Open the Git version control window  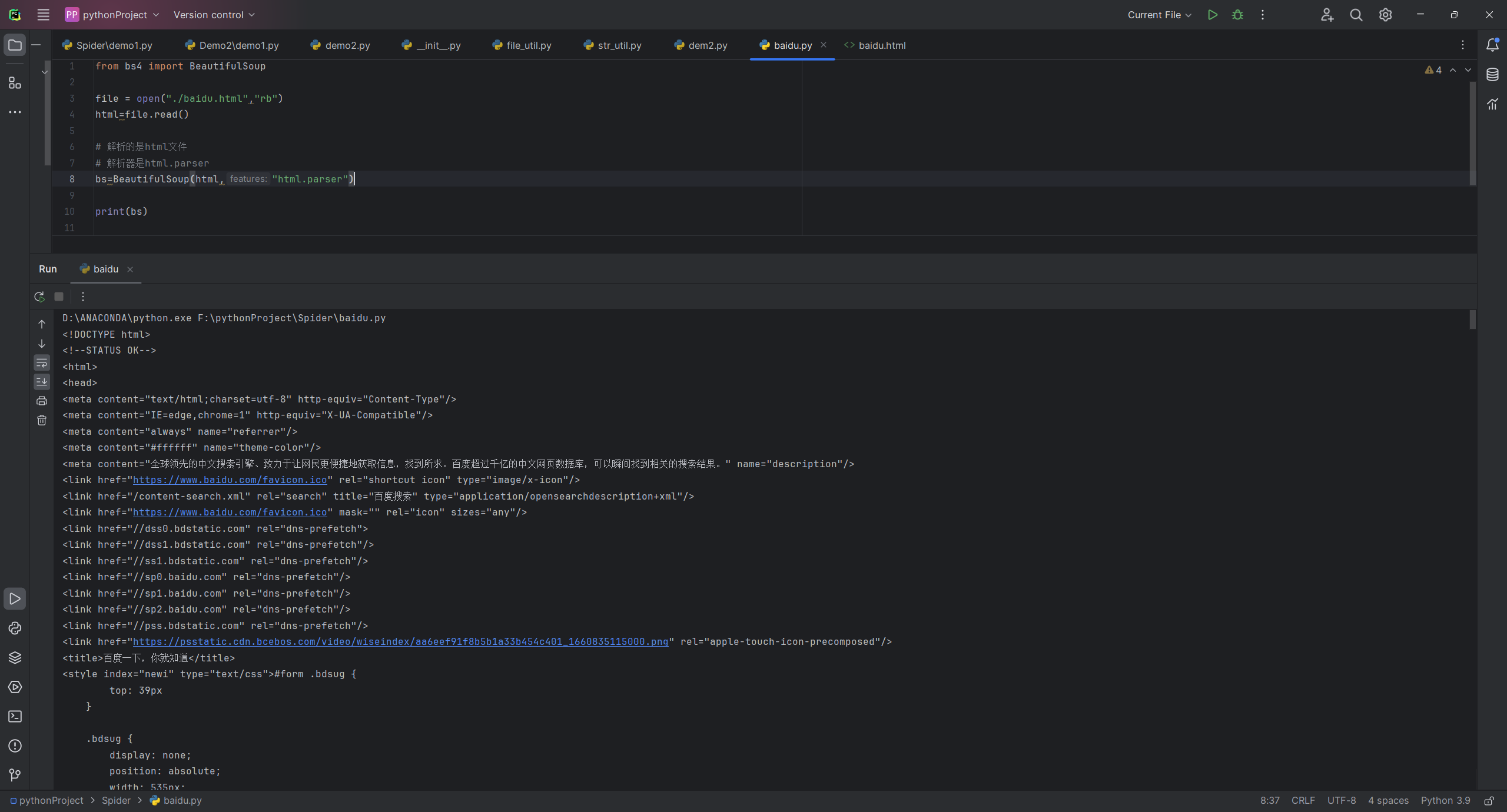[15, 776]
